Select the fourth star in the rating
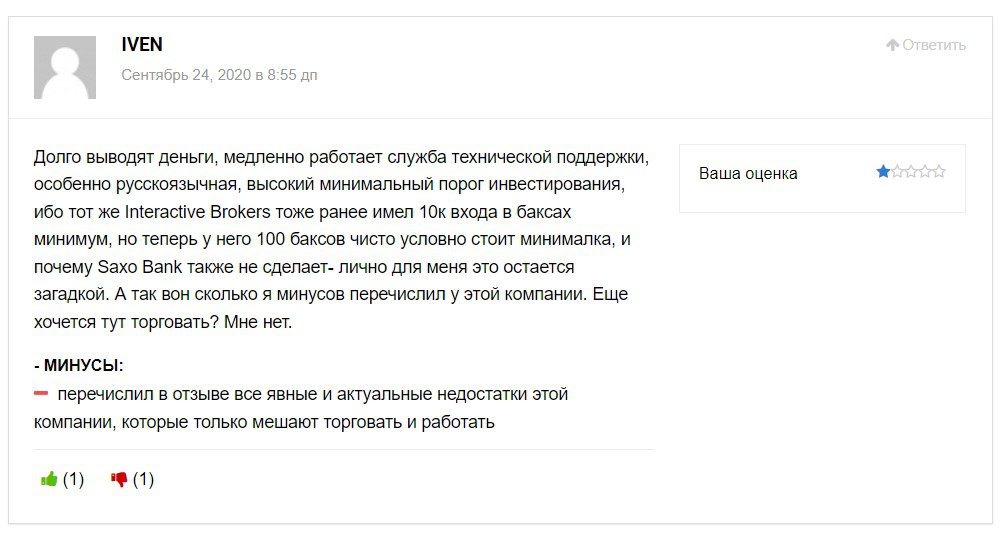 coord(925,172)
